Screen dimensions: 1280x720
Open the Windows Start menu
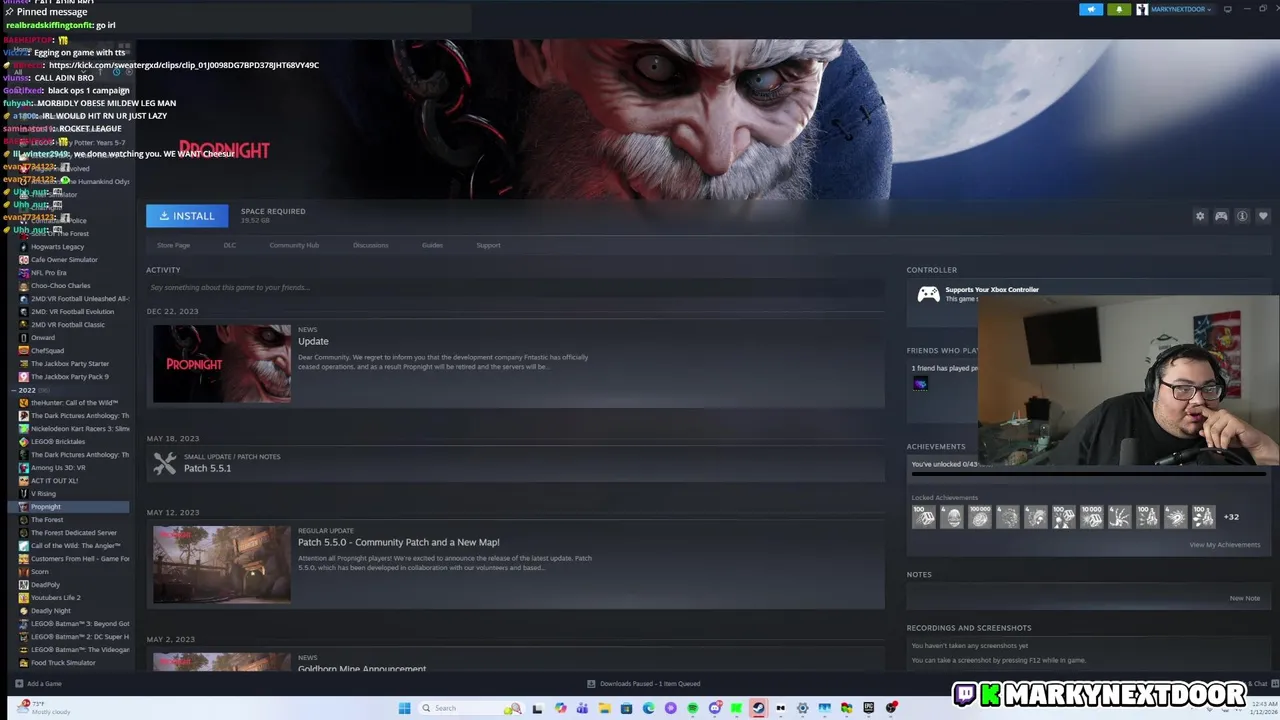pyautogui.click(x=404, y=708)
